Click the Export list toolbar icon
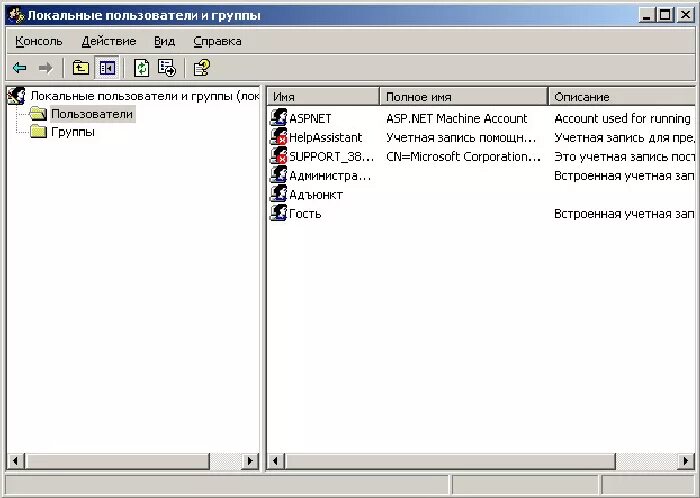The width and height of the screenshot is (700, 498). 167,68
